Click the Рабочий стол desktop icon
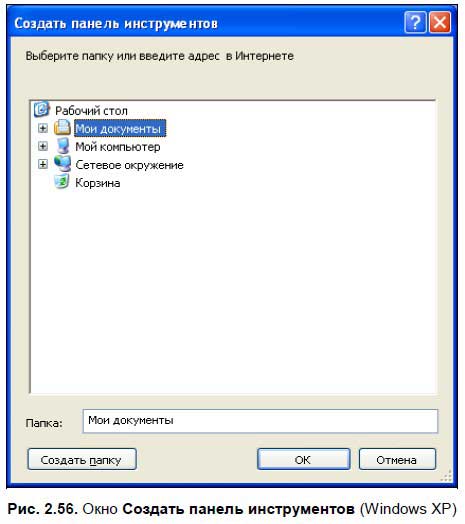 coord(41,110)
